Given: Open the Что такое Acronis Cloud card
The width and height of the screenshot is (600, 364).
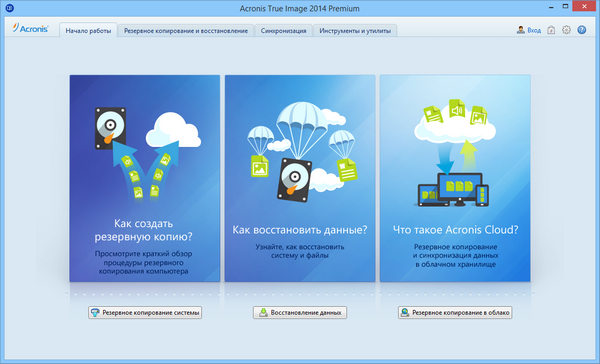Looking at the screenshot, I should pos(455,178).
